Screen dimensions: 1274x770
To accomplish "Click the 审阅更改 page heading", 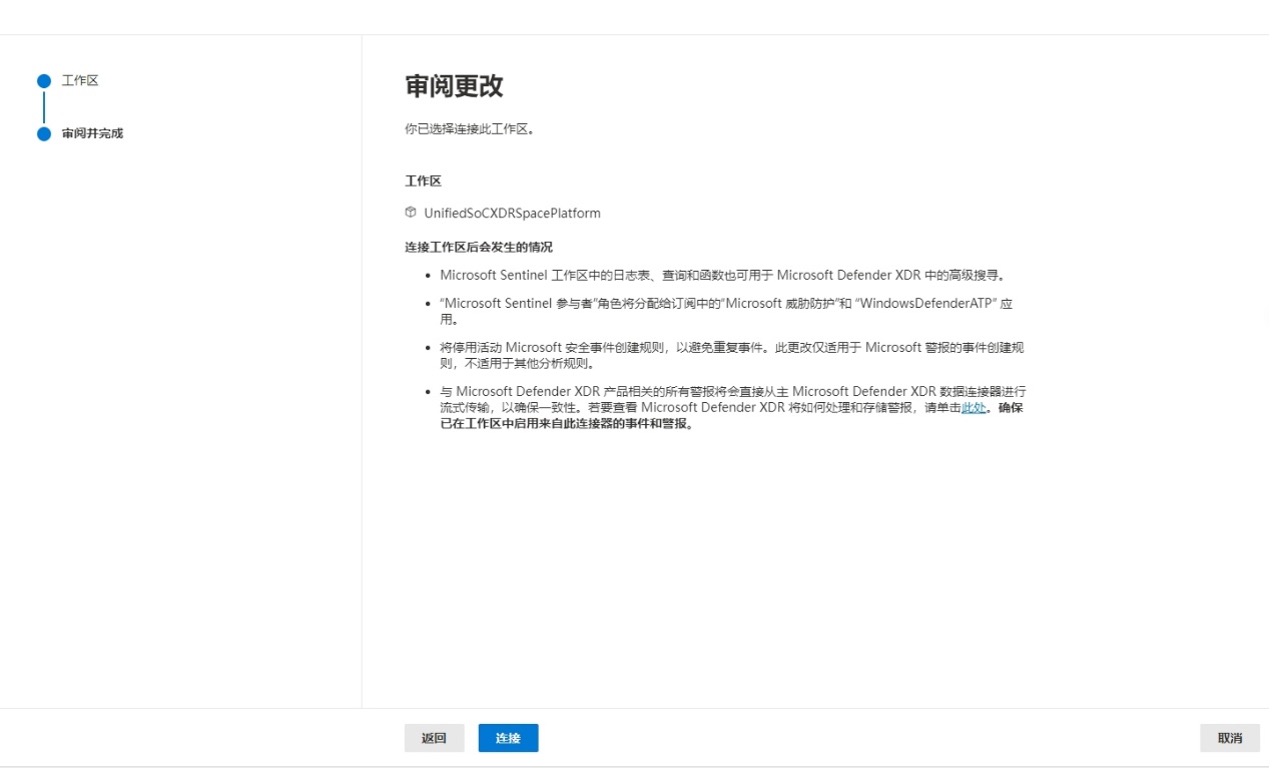I will click(x=454, y=86).
